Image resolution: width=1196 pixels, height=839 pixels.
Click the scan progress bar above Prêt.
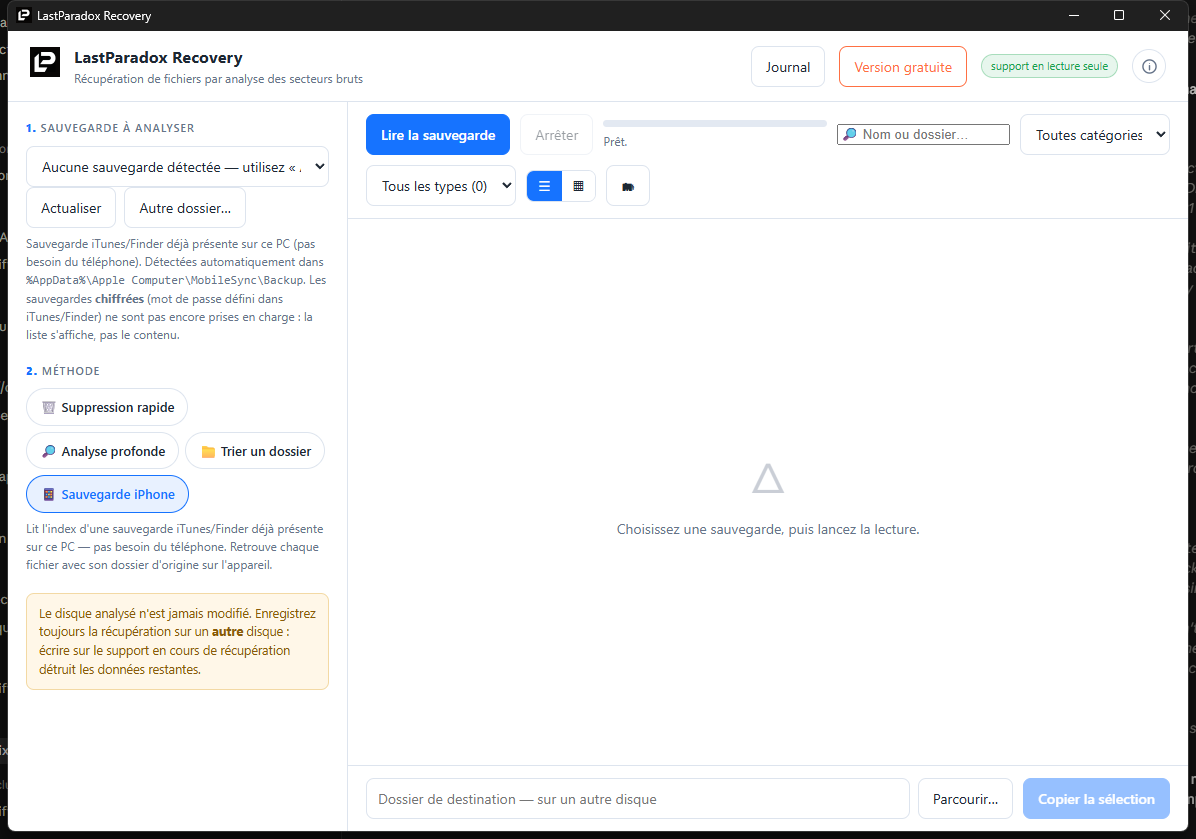pyautogui.click(x=715, y=124)
